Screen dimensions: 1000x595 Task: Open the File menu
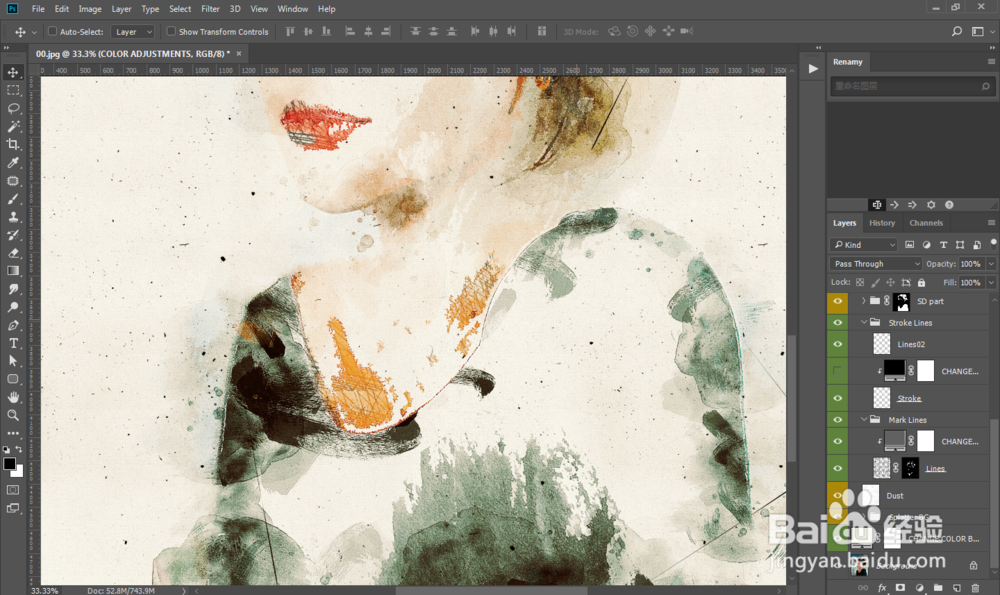tap(38, 9)
